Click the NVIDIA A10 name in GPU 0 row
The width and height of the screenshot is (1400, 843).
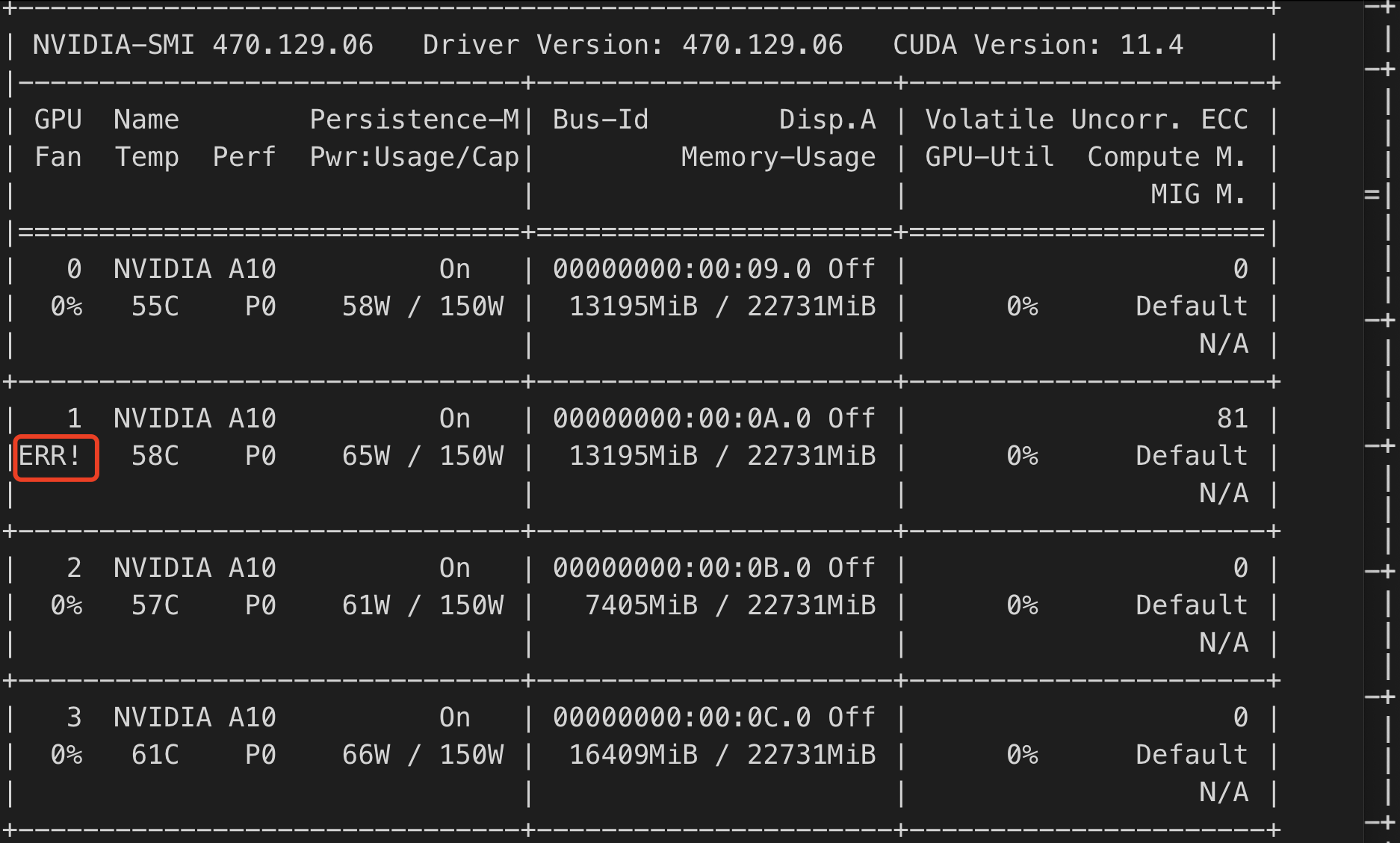click(x=195, y=269)
